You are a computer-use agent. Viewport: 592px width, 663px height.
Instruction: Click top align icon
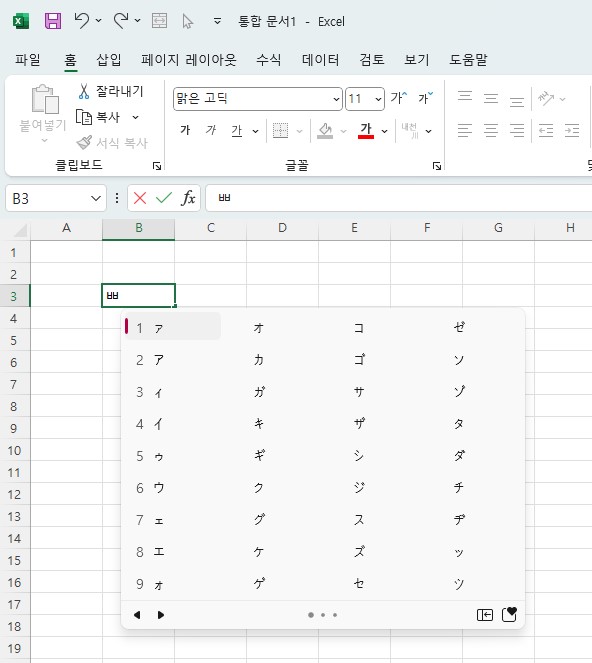coord(465,96)
